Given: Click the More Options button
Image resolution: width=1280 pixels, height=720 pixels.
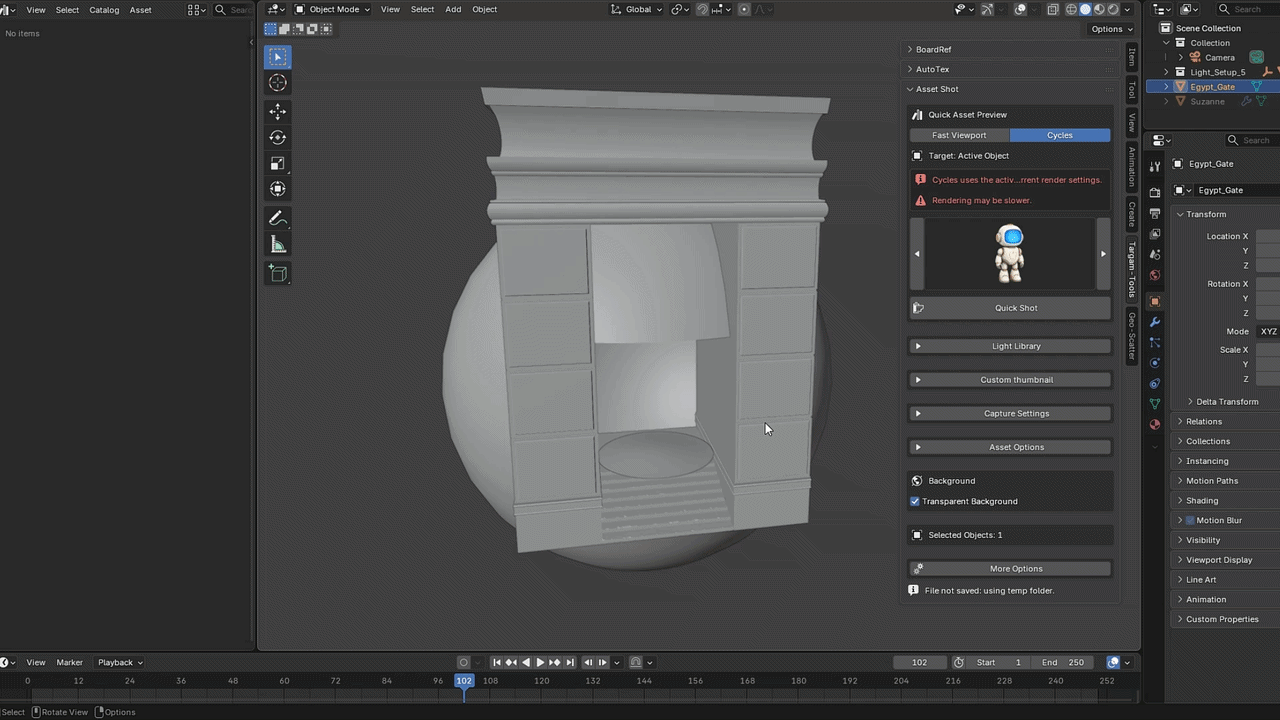Looking at the screenshot, I should pos(1010,569).
